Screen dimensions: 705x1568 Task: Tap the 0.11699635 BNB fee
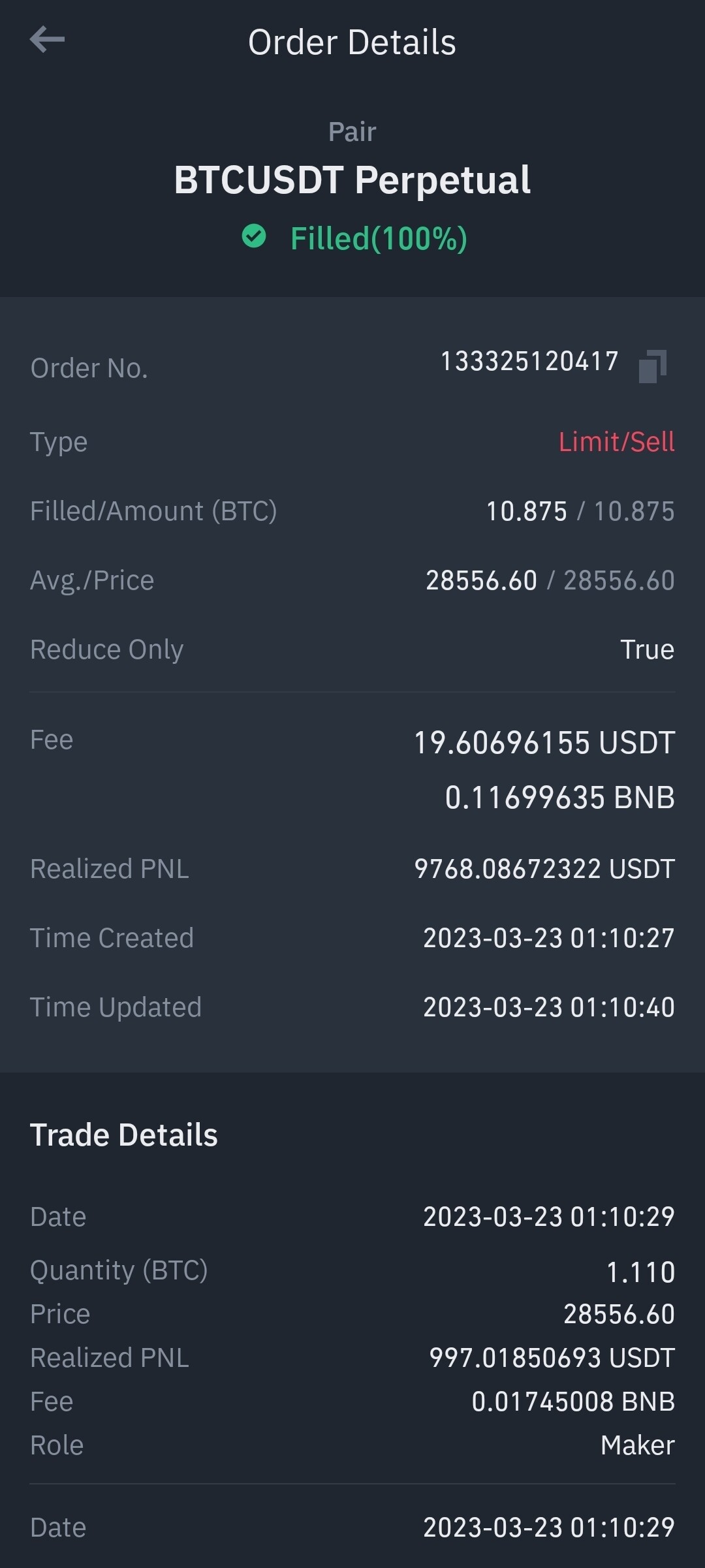559,798
